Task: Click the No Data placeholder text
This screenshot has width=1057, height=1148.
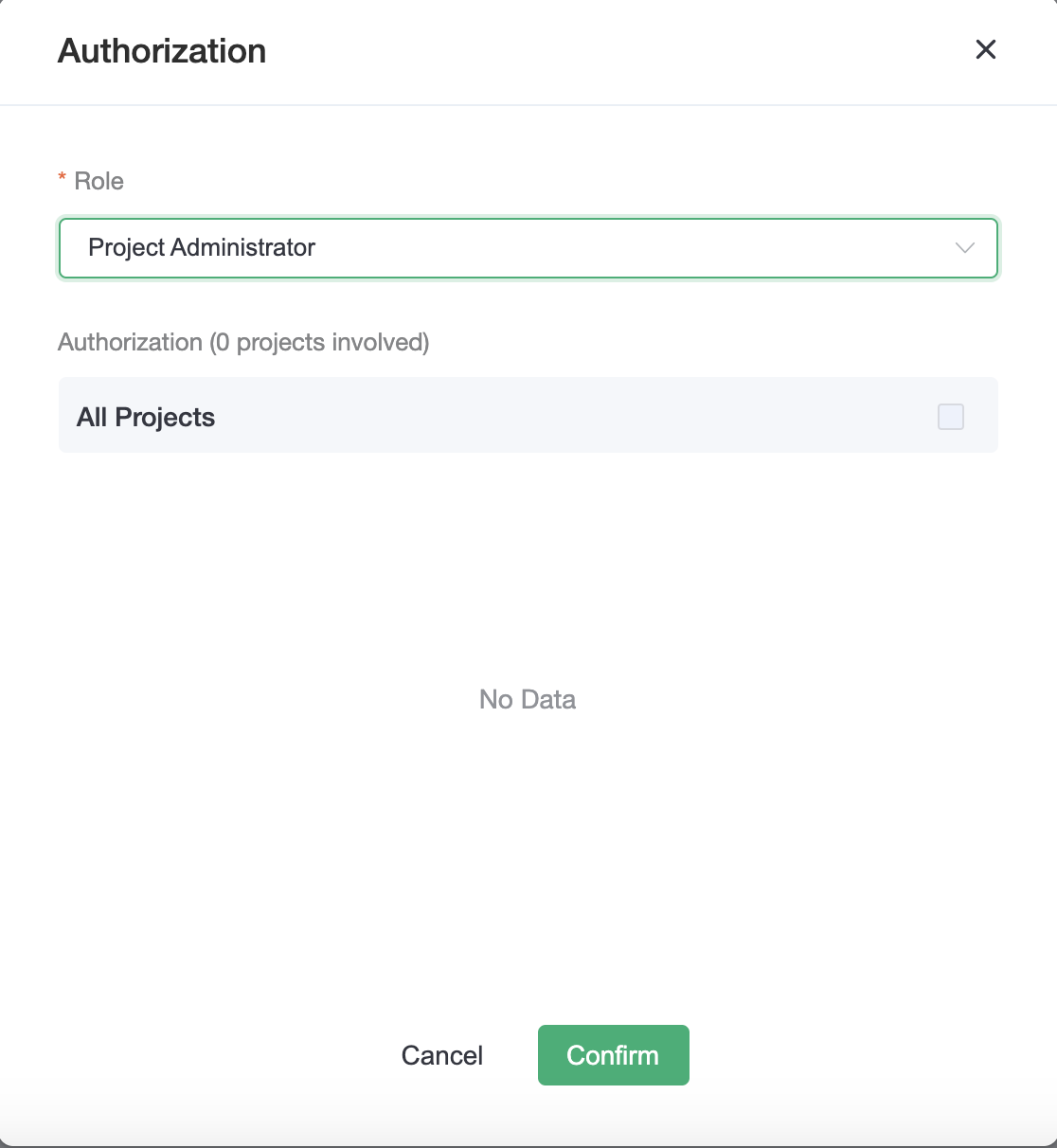Action: 528,699
